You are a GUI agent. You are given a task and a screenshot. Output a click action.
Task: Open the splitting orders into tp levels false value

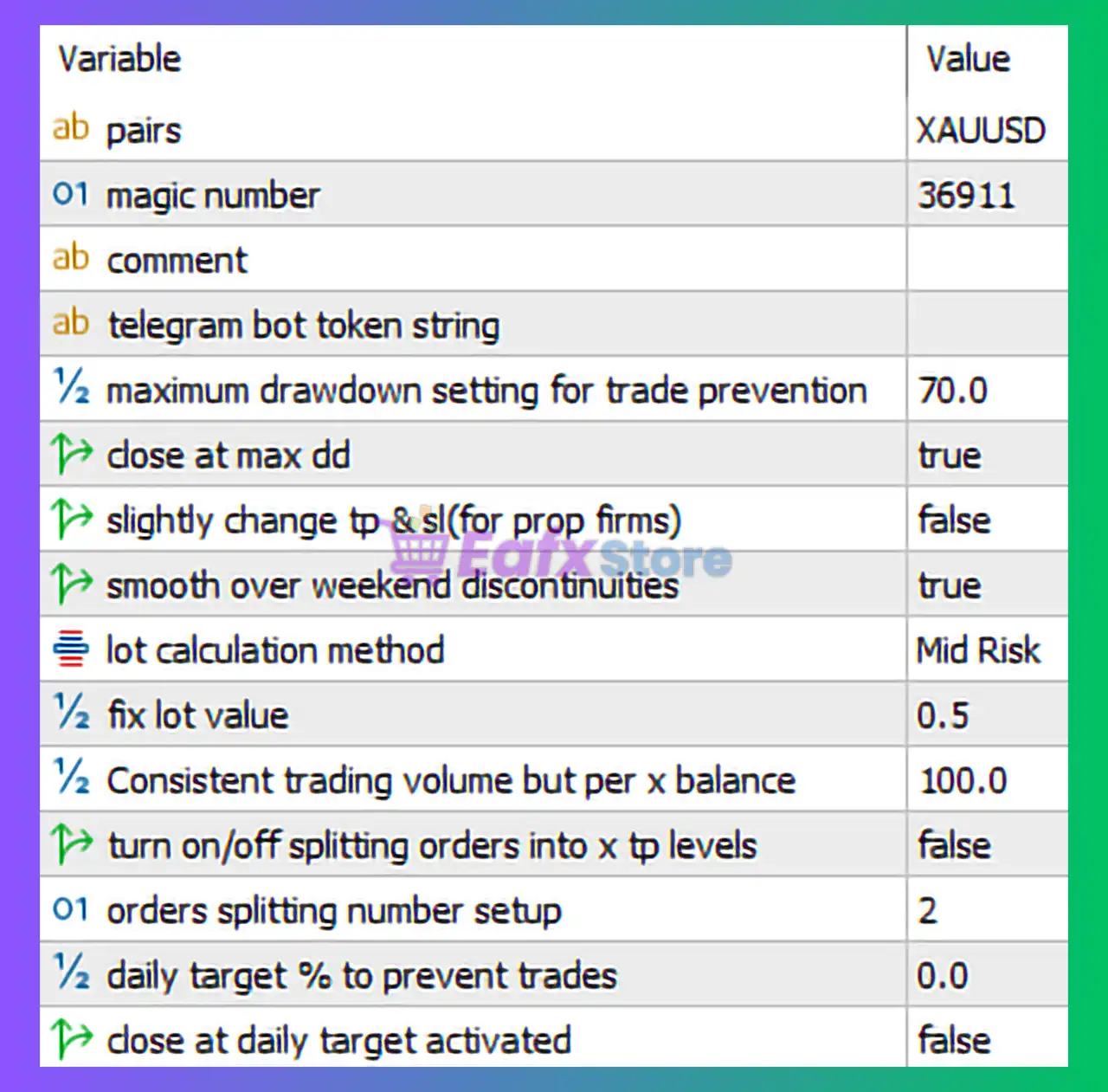954,845
